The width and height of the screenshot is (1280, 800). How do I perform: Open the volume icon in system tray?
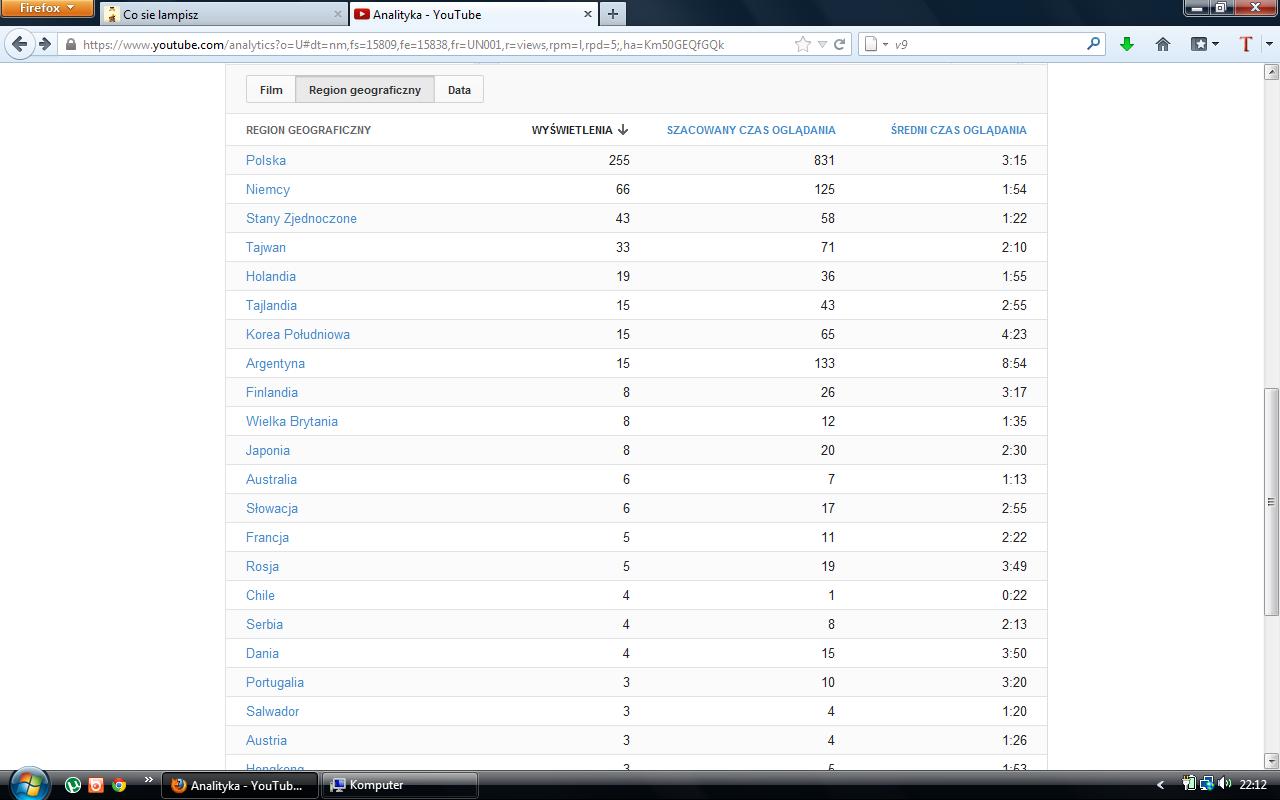1224,784
